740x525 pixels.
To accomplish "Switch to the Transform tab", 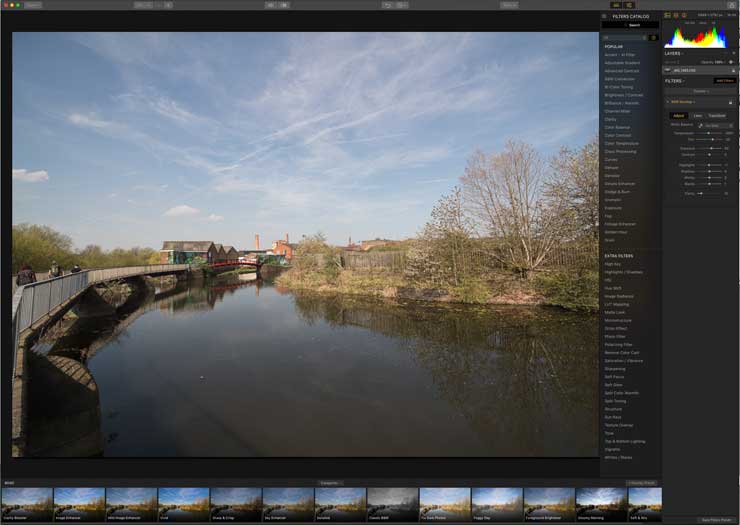I will point(716,116).
